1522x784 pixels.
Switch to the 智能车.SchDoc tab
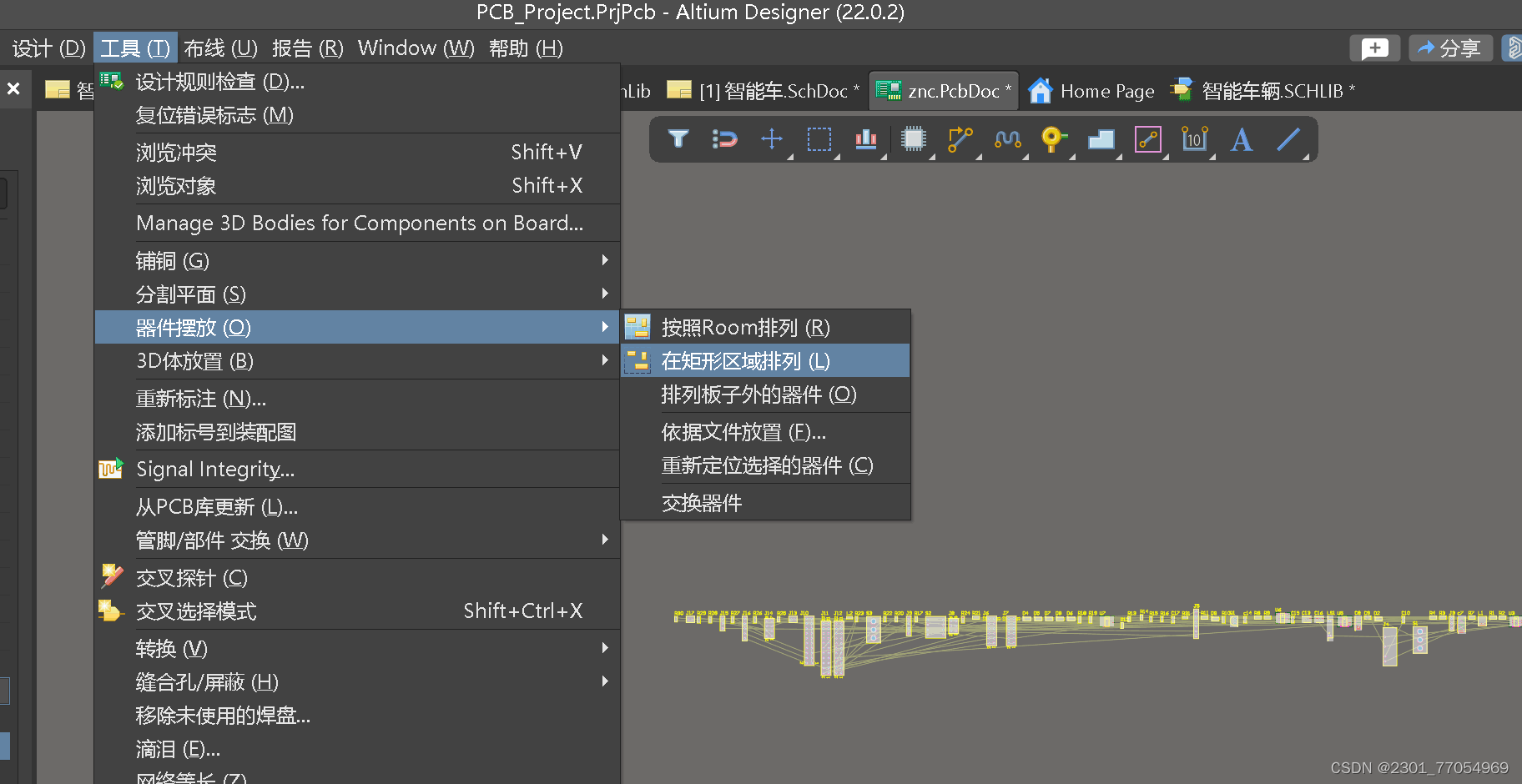pos(764,90)
